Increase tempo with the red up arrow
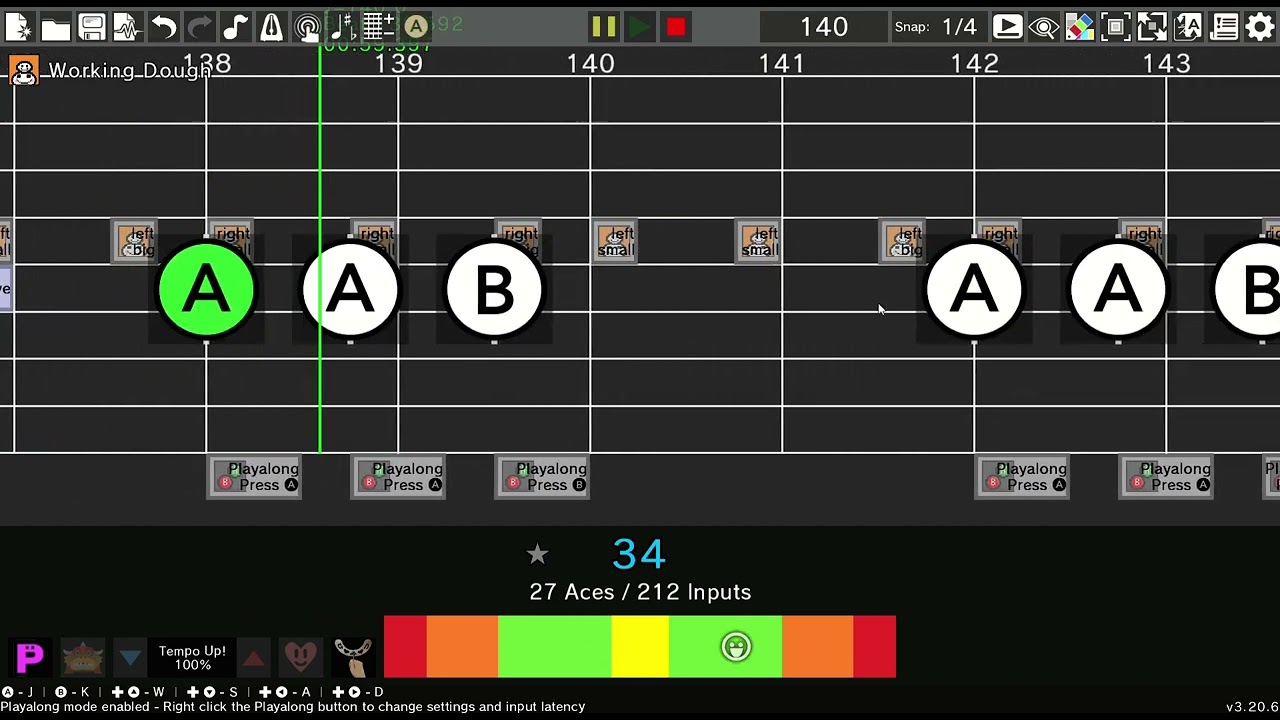Viewport: 1280px width, 720px height. 254,658
